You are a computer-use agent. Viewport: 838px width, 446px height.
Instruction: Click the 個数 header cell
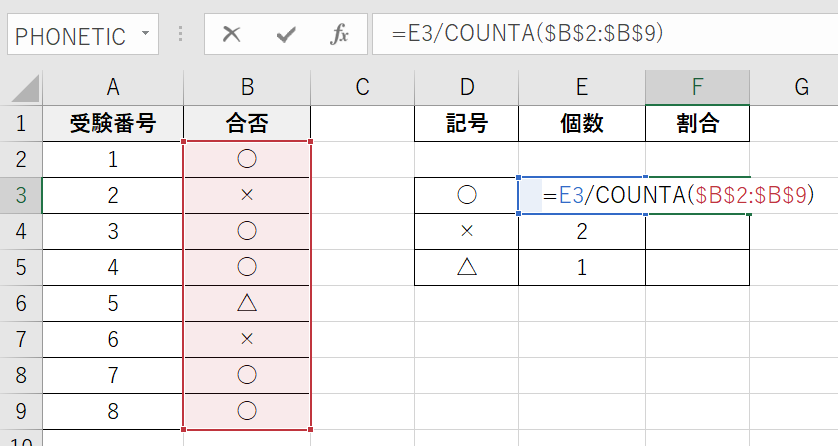581,125
